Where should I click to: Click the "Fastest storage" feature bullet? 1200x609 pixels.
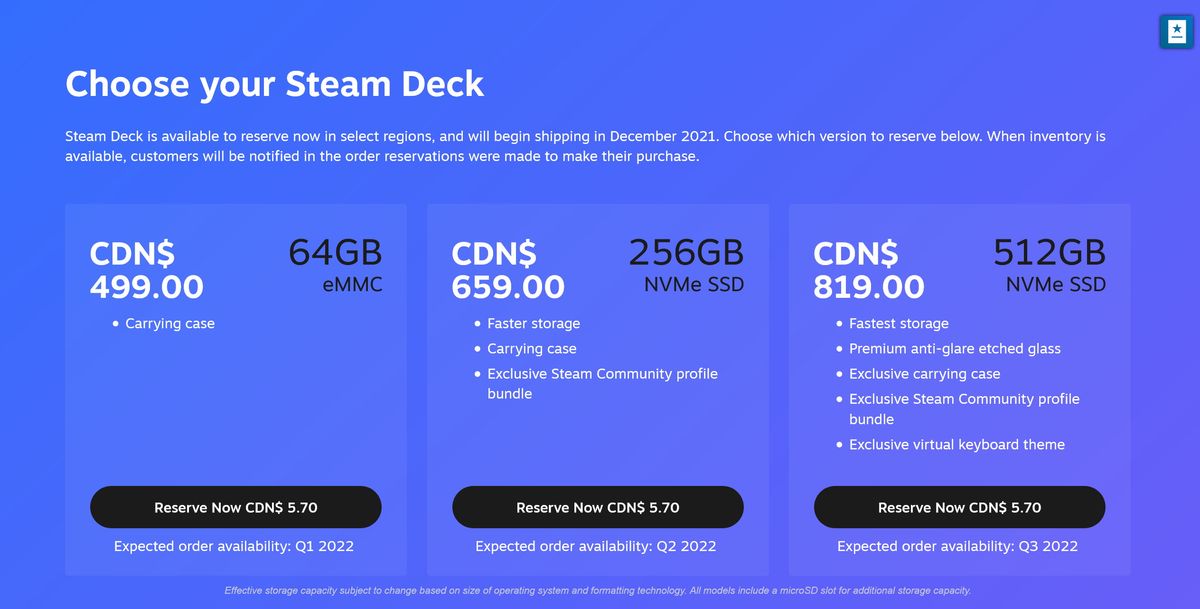899,324
